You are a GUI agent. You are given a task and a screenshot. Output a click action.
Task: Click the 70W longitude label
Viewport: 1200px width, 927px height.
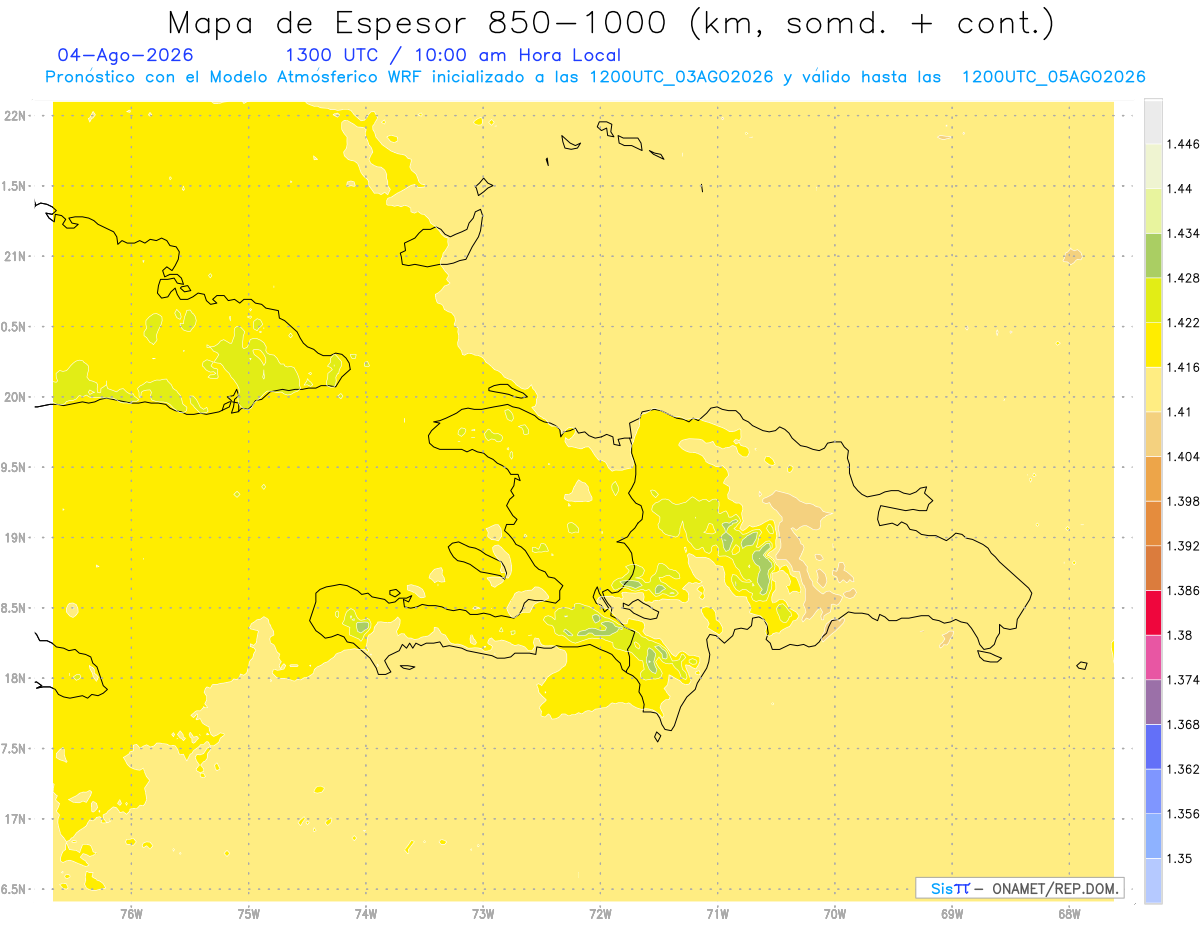tap(835, 914)
